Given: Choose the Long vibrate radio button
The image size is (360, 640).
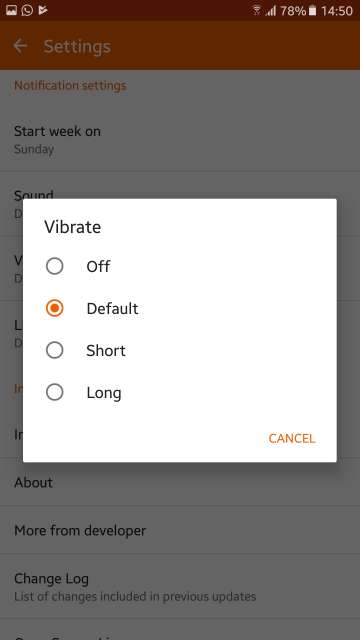Looking at the screenshot, I should coord(55,392).
